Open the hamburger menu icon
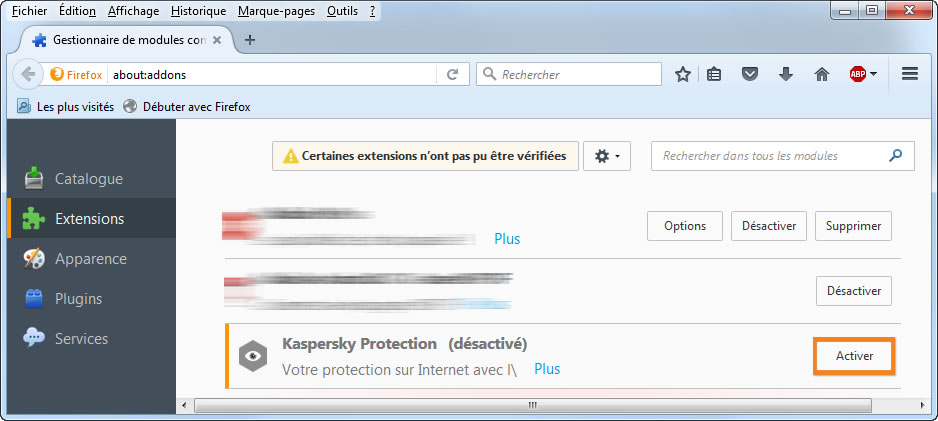 point(910,74)
